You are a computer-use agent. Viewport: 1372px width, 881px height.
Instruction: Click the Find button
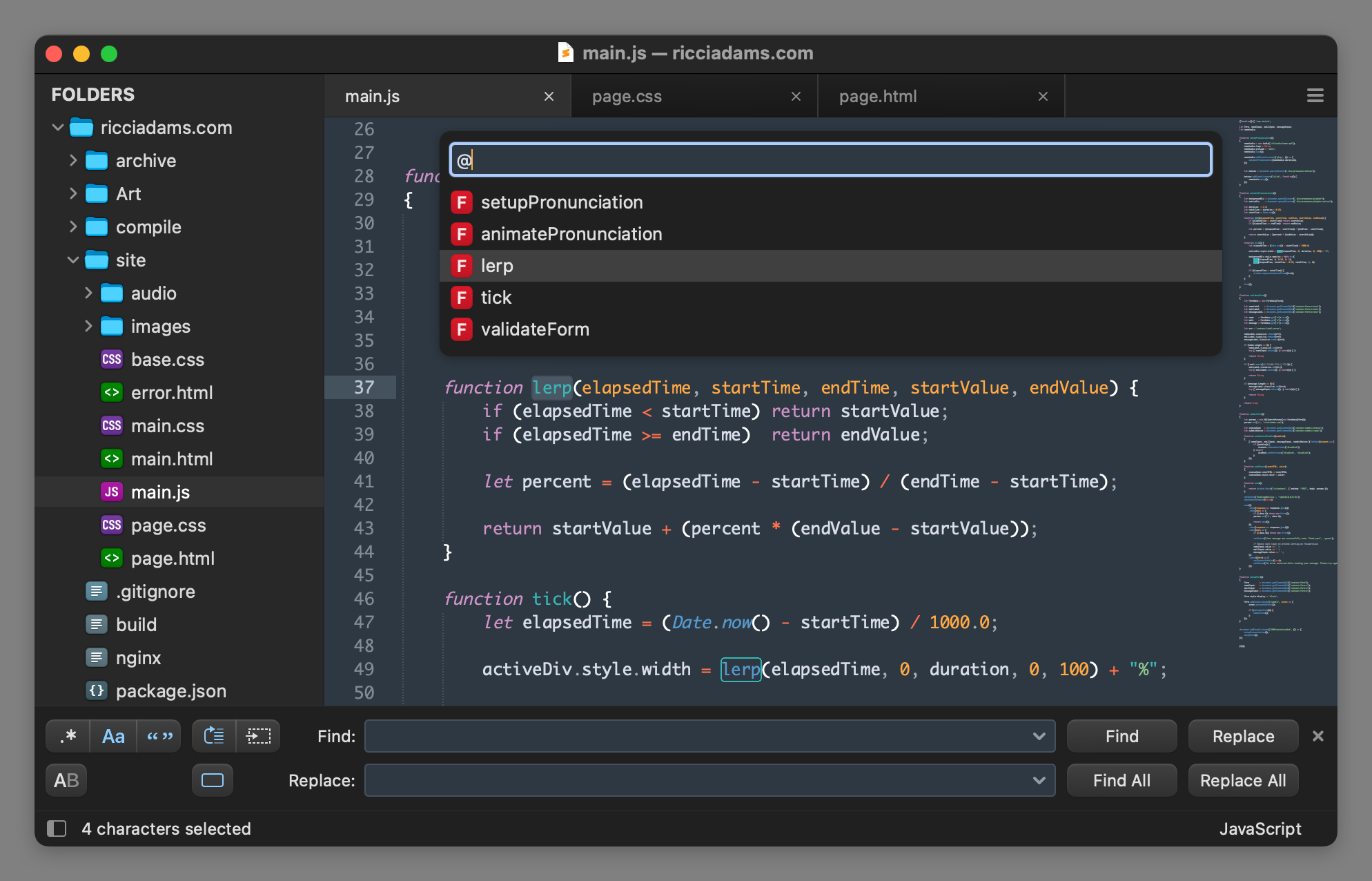point(1121,736)
